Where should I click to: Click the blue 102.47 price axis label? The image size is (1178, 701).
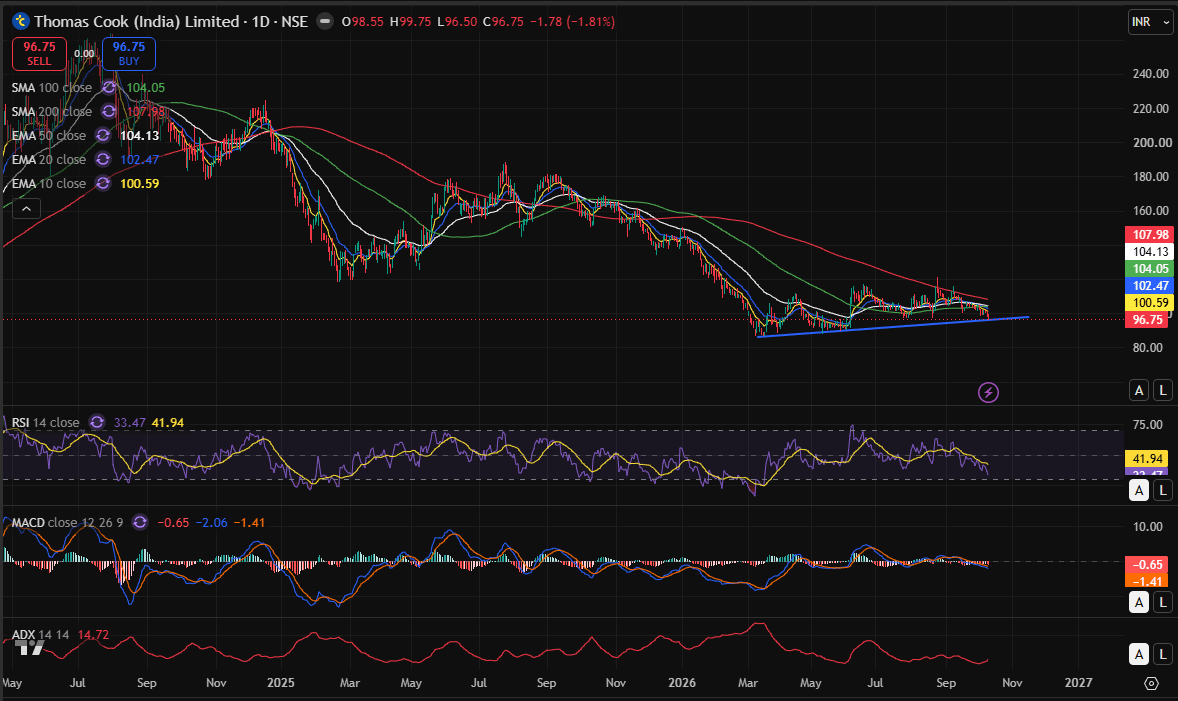point(1150,286)
